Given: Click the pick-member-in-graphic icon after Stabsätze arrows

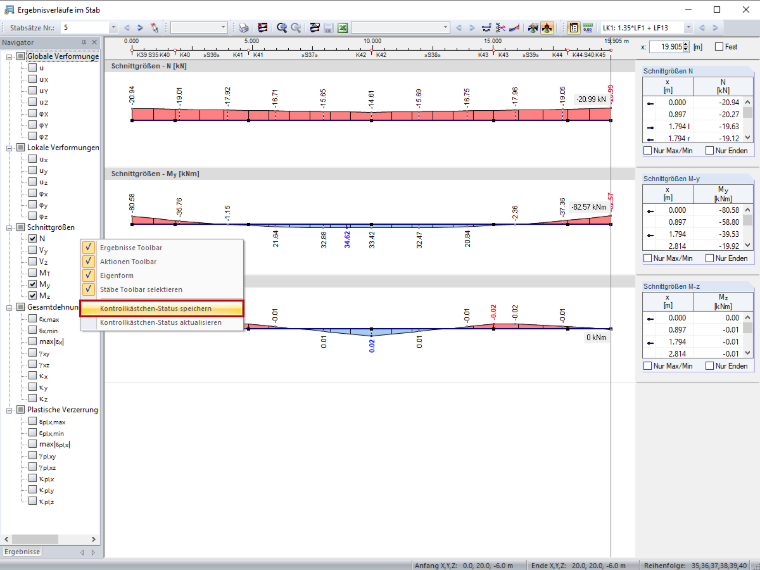Looking at the screenshot, I should [154, 28].
